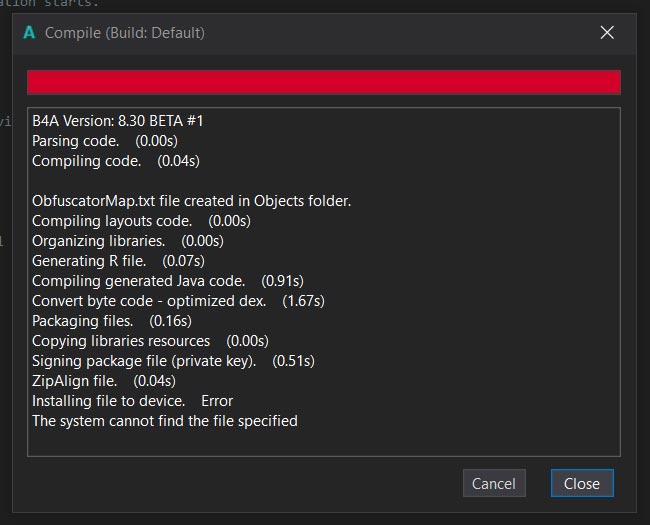Click the Close button
The image size is (650, 525).
coord(581,483)
